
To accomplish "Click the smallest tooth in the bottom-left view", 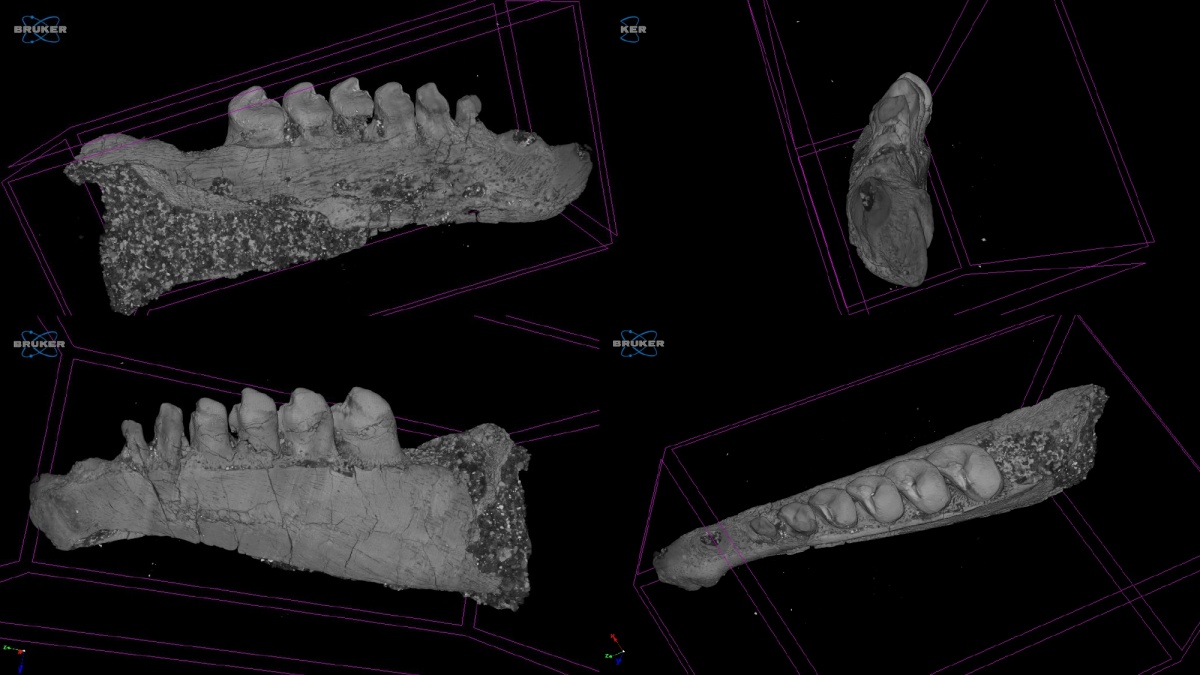I will click(135, 438).
